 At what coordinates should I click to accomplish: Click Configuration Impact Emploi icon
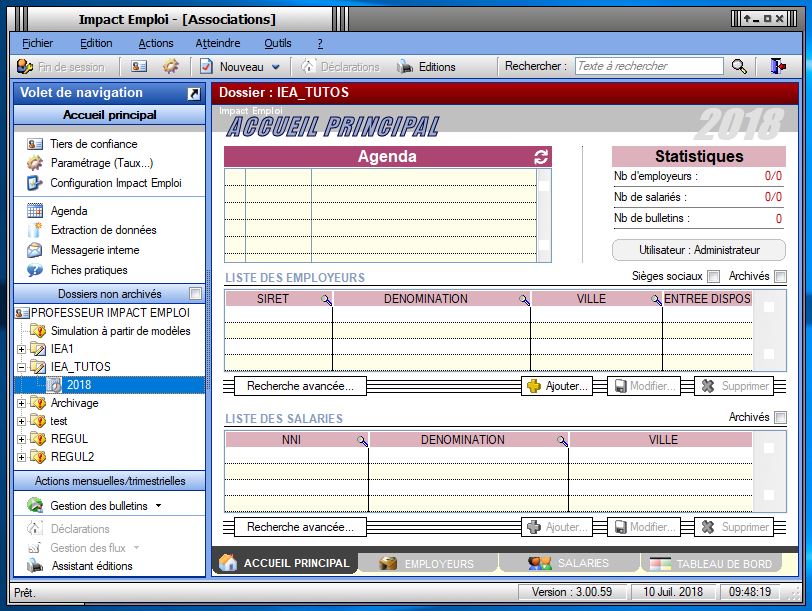pyautogui.click(x=35, y=183)
